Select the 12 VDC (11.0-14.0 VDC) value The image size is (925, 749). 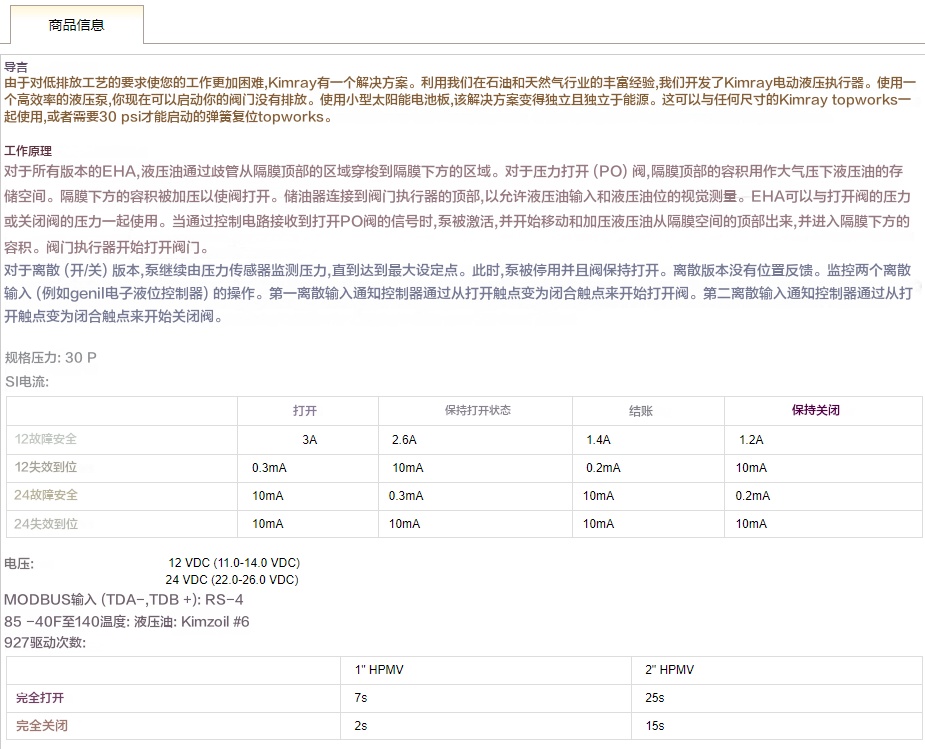tap(234, 563)
